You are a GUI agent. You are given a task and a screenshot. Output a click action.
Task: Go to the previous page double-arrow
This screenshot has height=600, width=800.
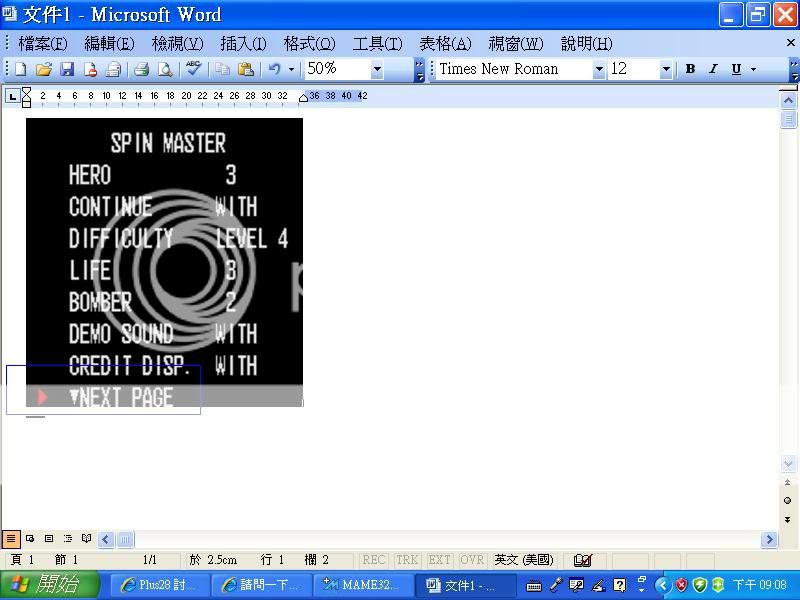tap(787, 482)
